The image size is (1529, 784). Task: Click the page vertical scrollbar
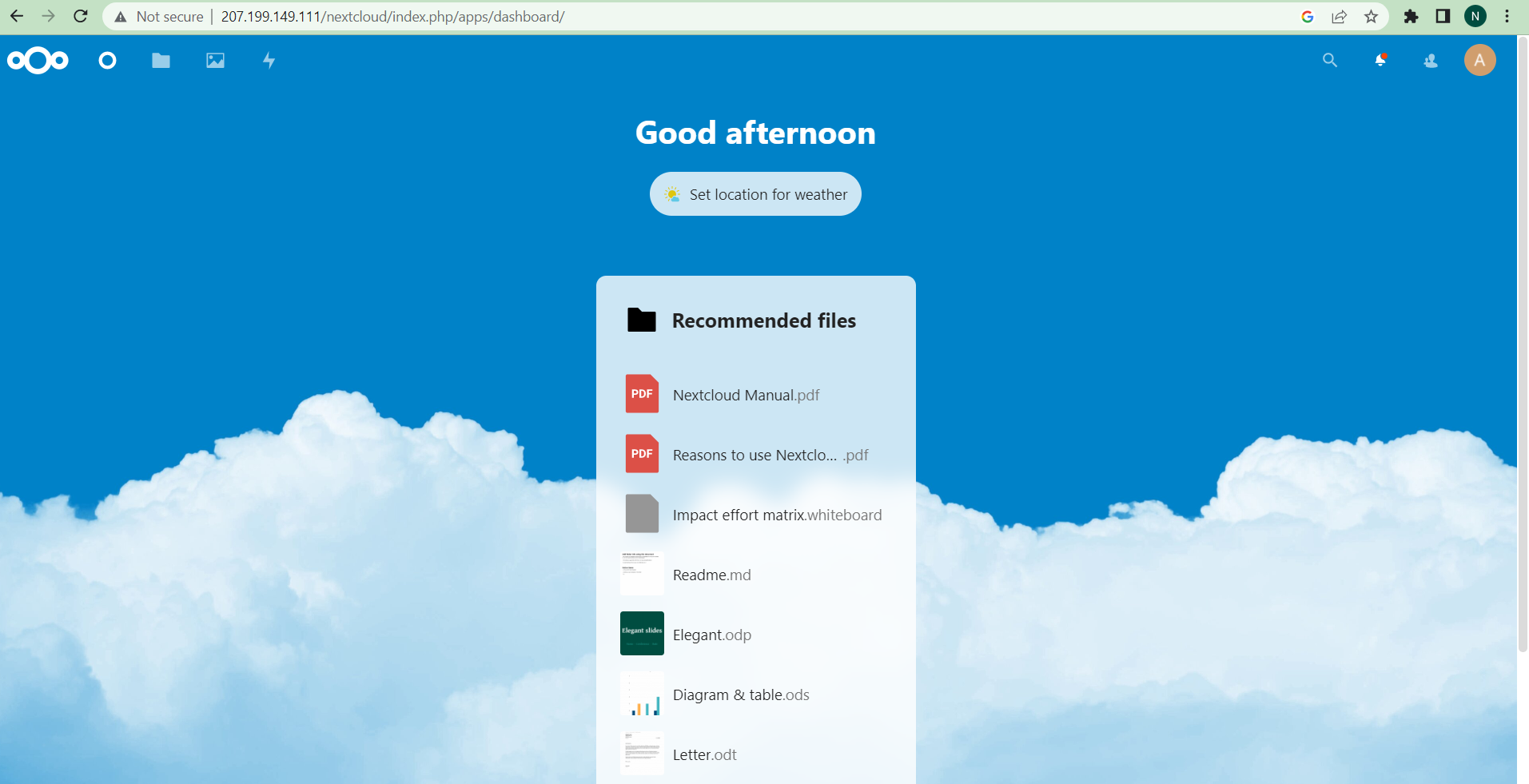point(1523,344)
